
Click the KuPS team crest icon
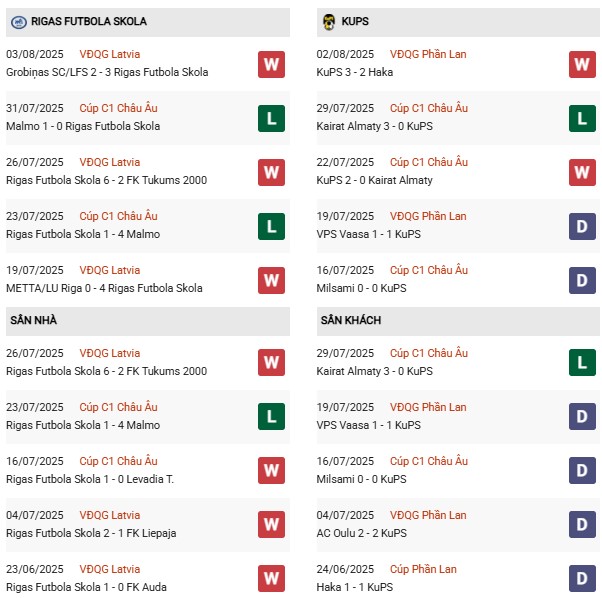pyautogui.click(x=329, y=21)
